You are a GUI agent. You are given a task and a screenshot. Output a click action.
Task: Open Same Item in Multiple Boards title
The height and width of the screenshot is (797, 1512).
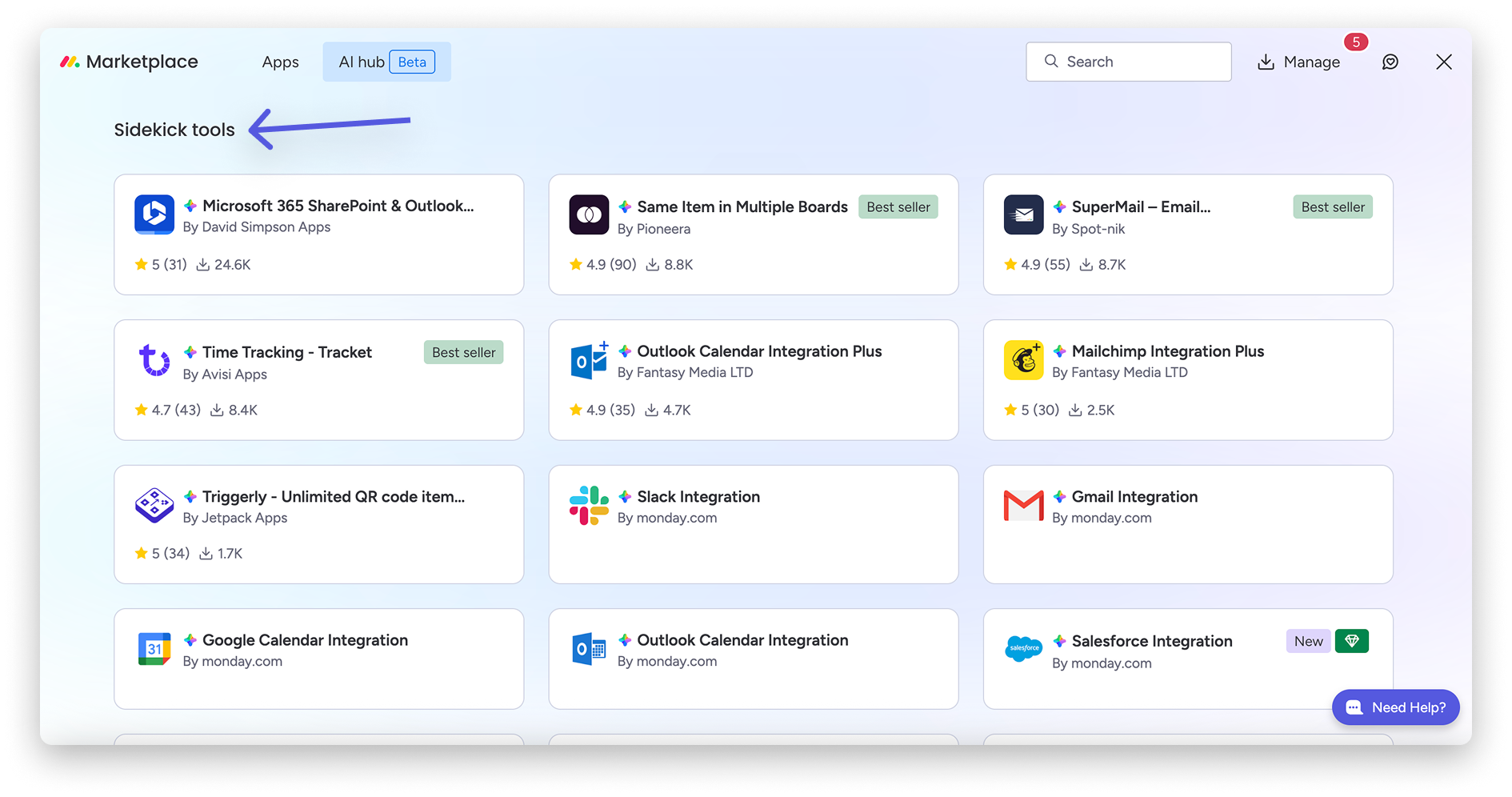(x=742, y=206)
